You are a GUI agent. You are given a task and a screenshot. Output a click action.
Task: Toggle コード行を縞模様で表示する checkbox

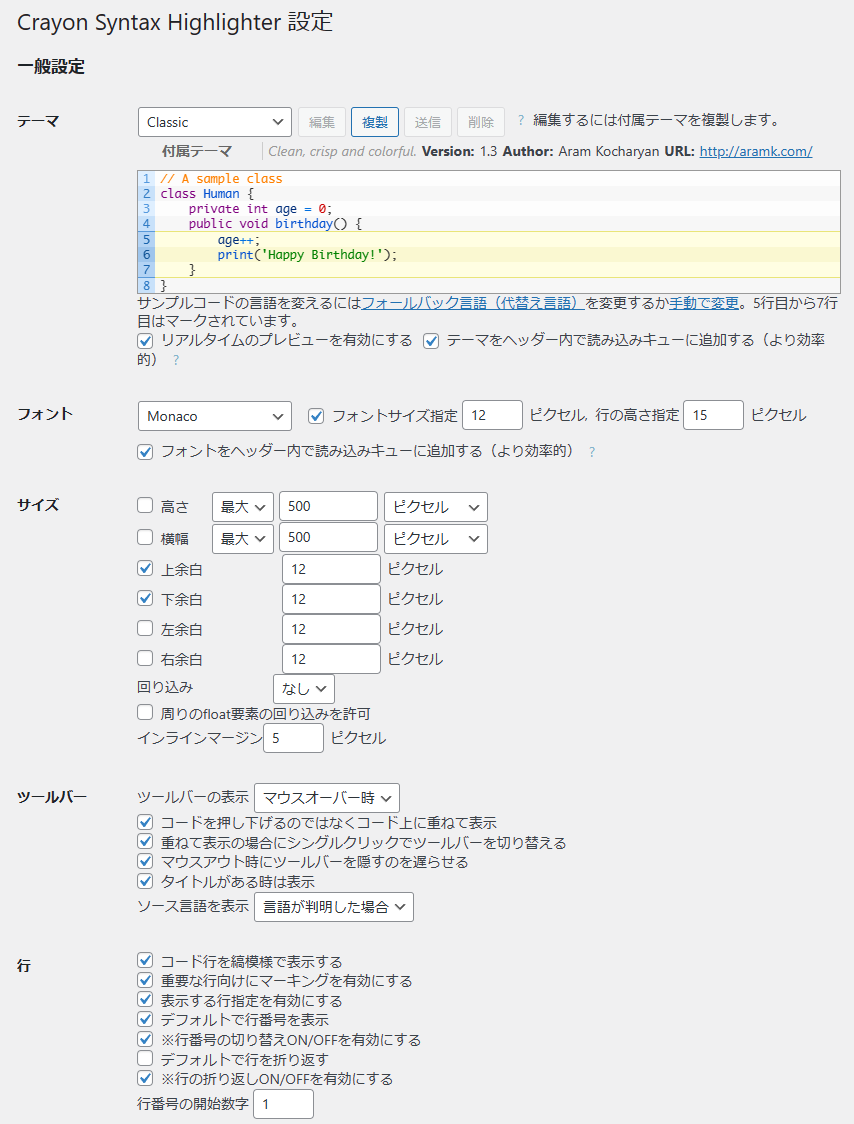[146, 961]
